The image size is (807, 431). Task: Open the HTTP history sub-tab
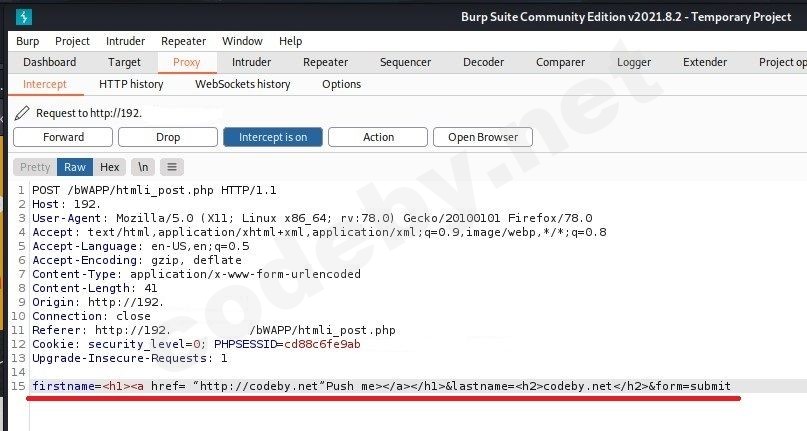pyautogui.click(x=131, y=84)
